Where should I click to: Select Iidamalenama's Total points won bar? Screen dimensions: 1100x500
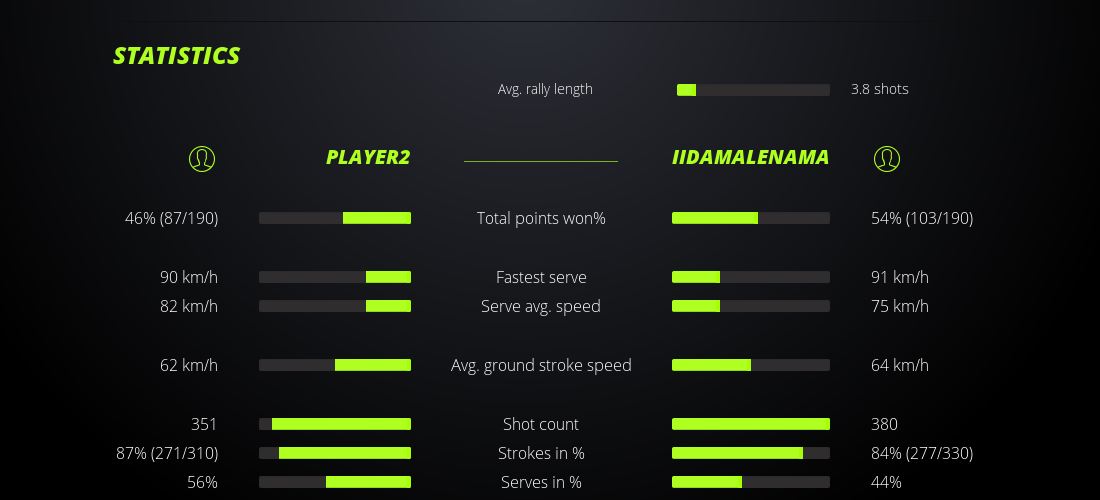pos(751,218)
